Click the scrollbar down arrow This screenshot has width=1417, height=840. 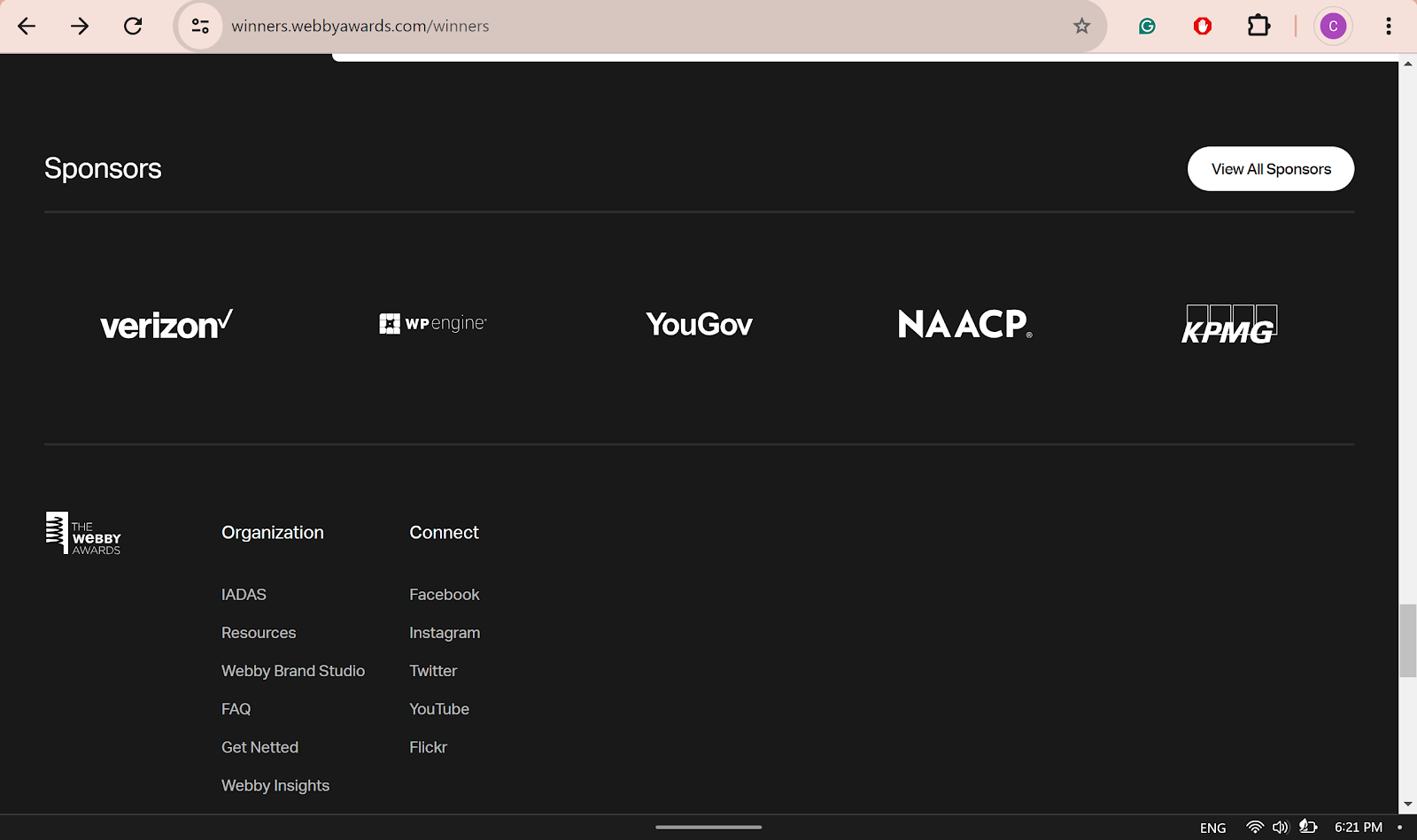click(1407, 805)
